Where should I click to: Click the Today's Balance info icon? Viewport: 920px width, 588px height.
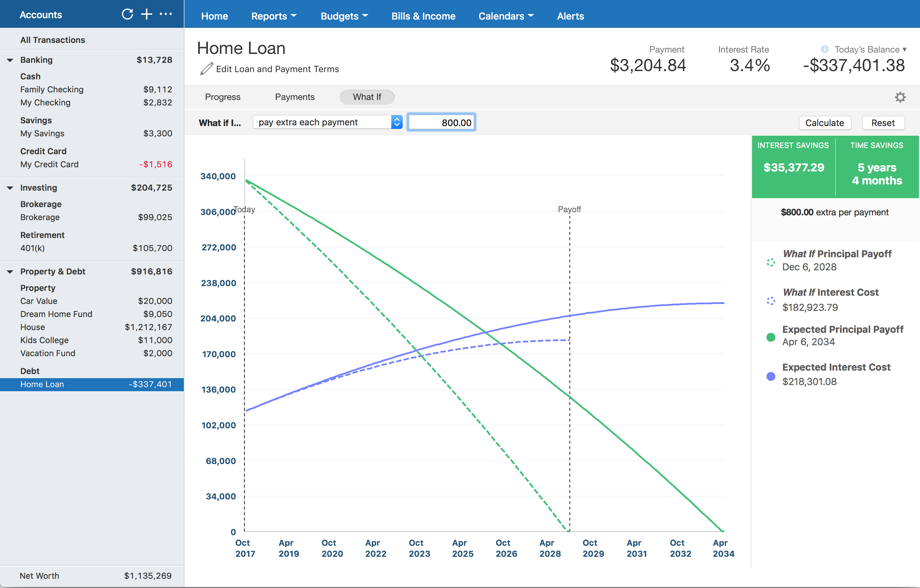824,49
